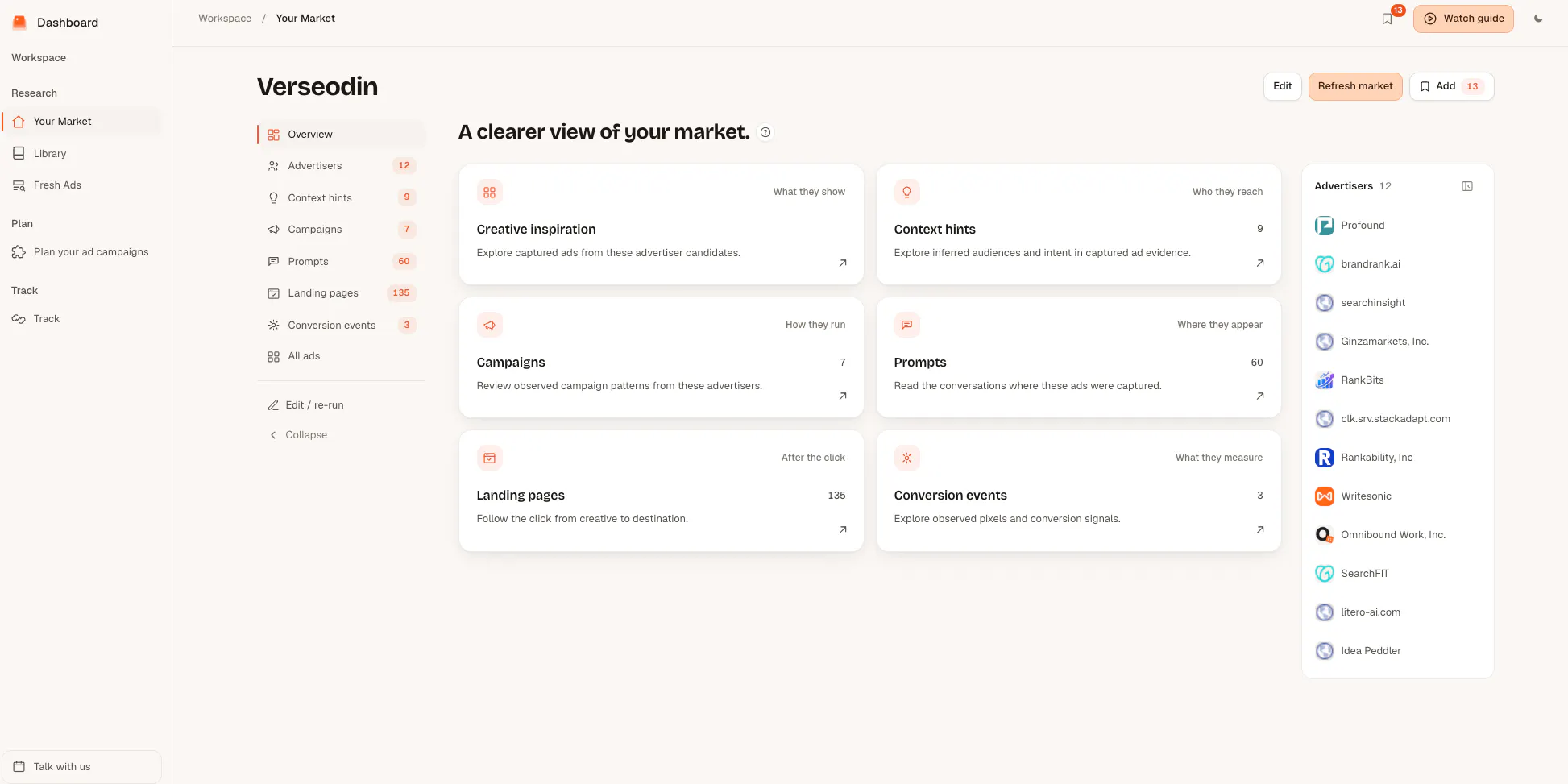Click the Campaigns megaphone icon on its card

pos(489,325)
